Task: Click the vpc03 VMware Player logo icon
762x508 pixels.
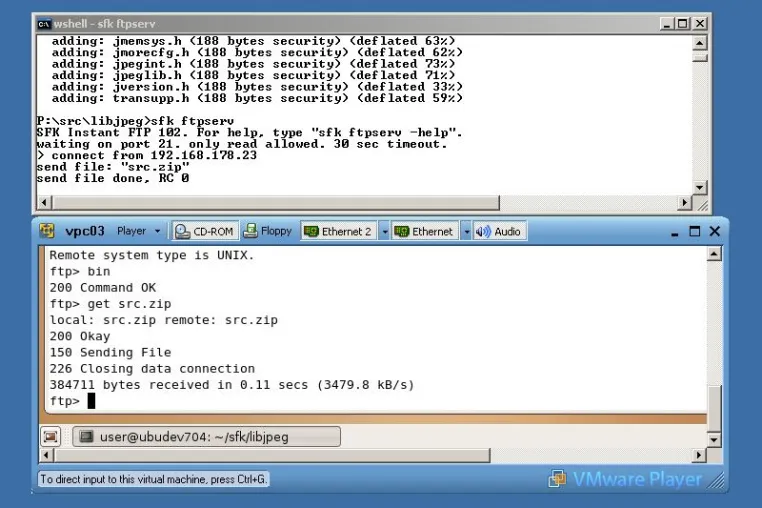Action: tap(47, 230)
